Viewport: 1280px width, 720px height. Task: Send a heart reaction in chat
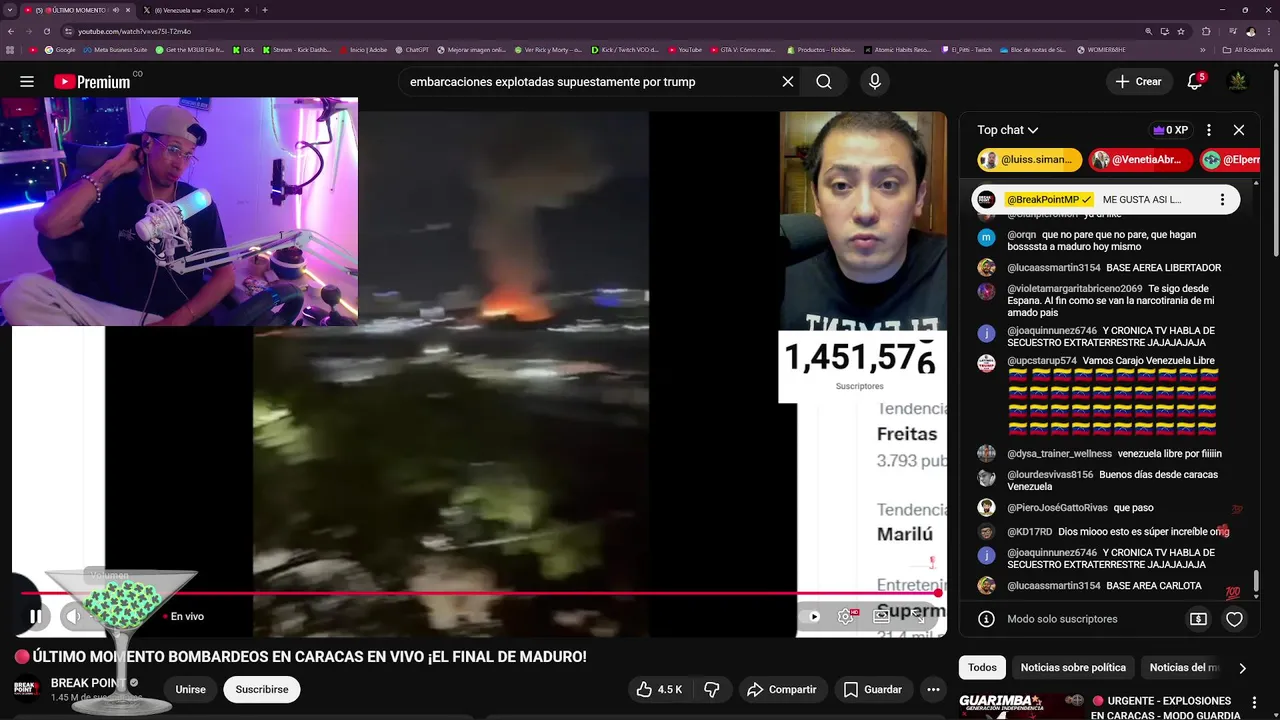(1235, 619)
